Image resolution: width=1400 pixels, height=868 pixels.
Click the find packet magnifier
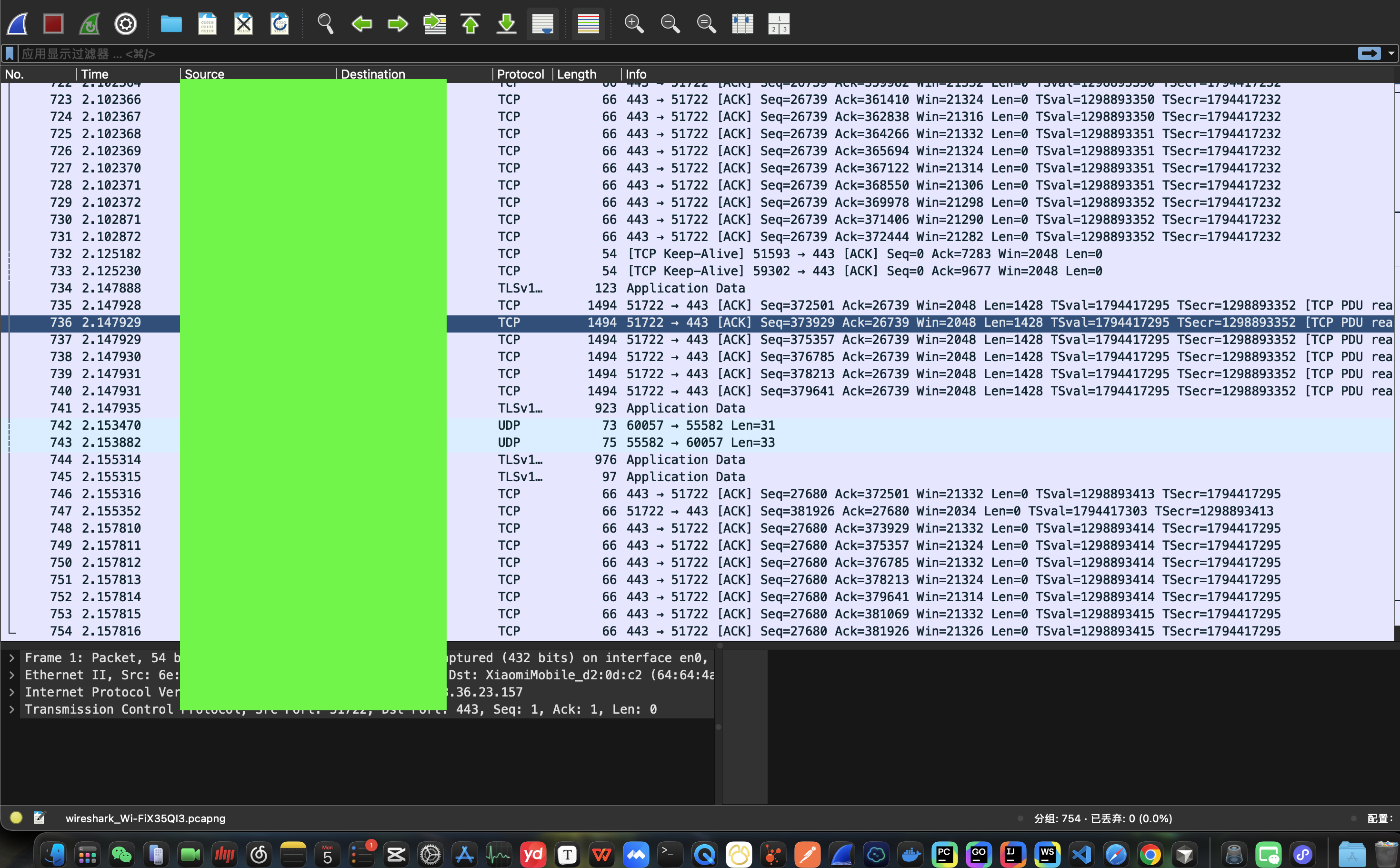click(x=325, y=24)
